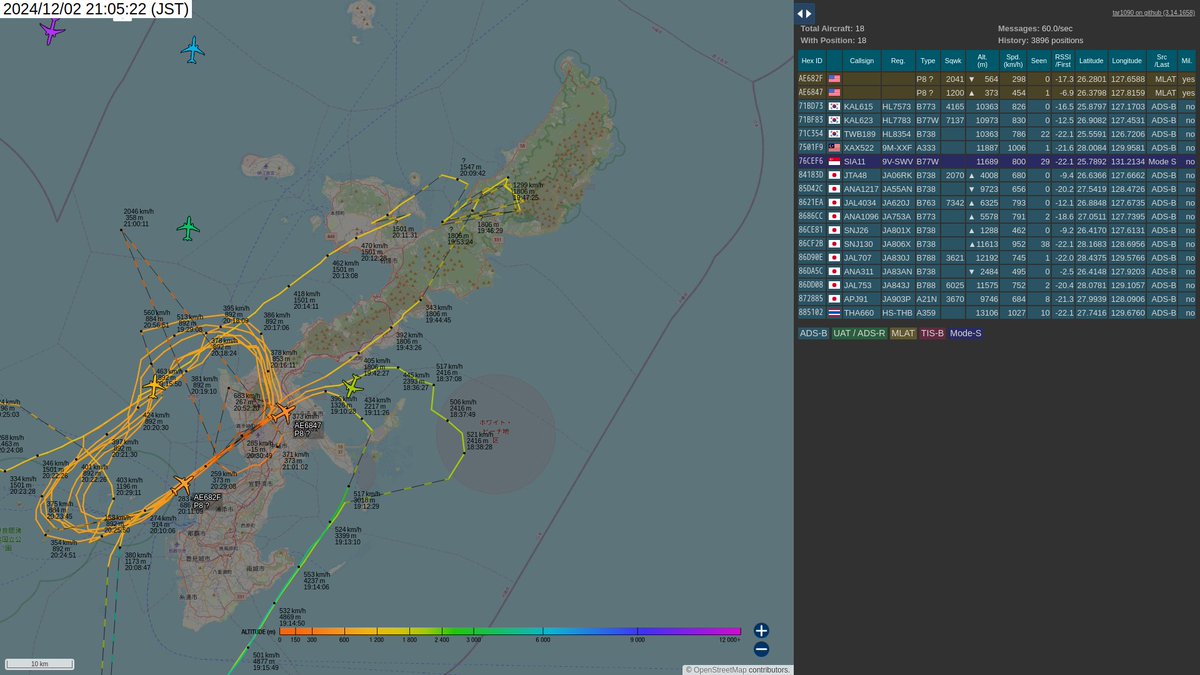Click the MLAT legend label below the table
The image size is (1200, 675).
click(903, 333)
